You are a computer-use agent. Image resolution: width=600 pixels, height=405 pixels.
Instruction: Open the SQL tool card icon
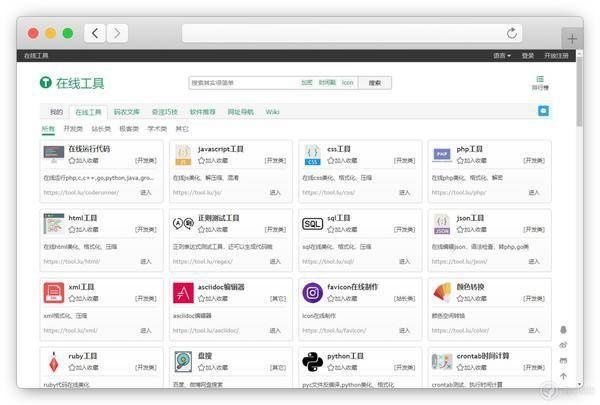tap(312, 224)
